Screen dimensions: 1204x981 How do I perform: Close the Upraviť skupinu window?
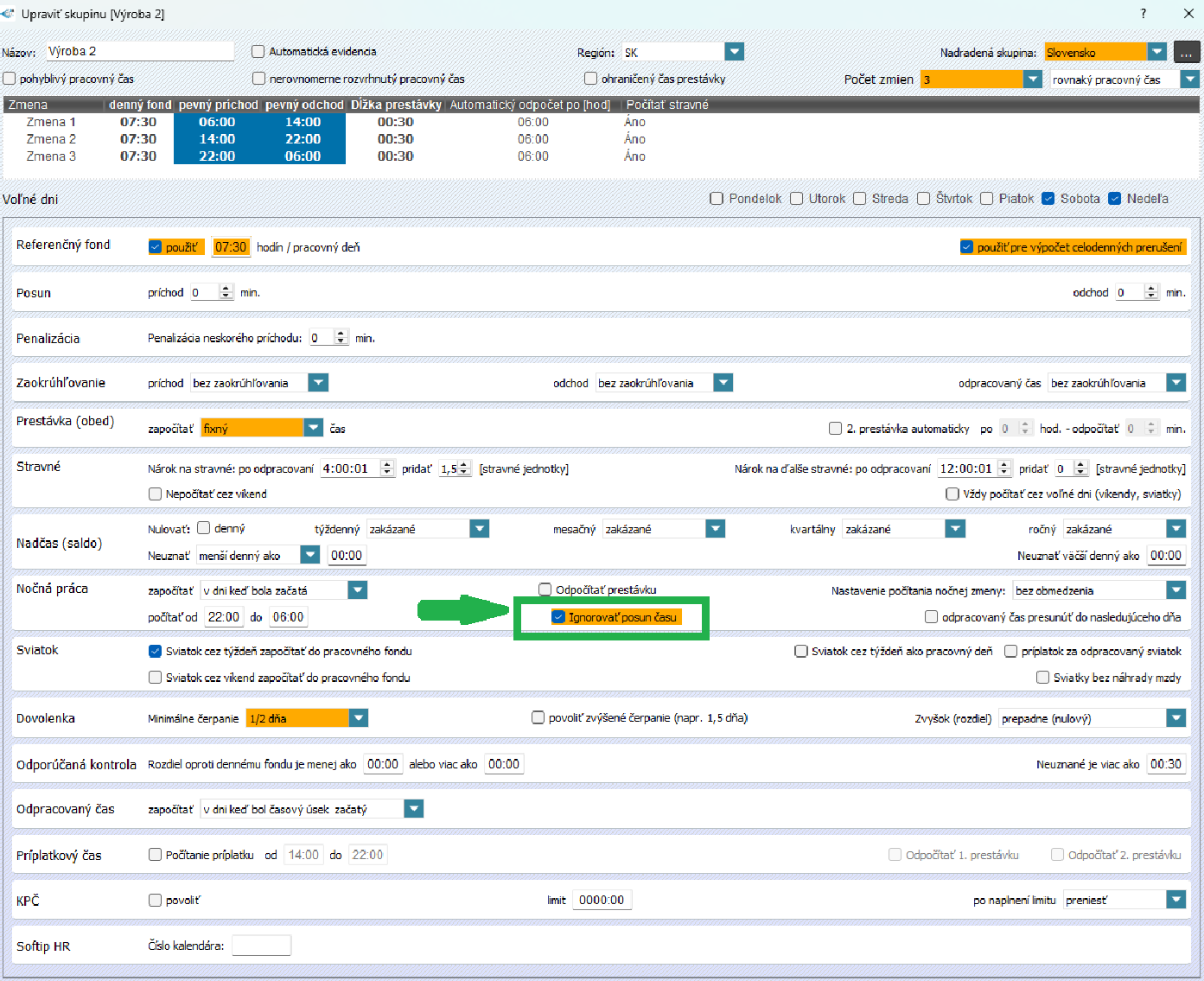tap(1188, 14)
